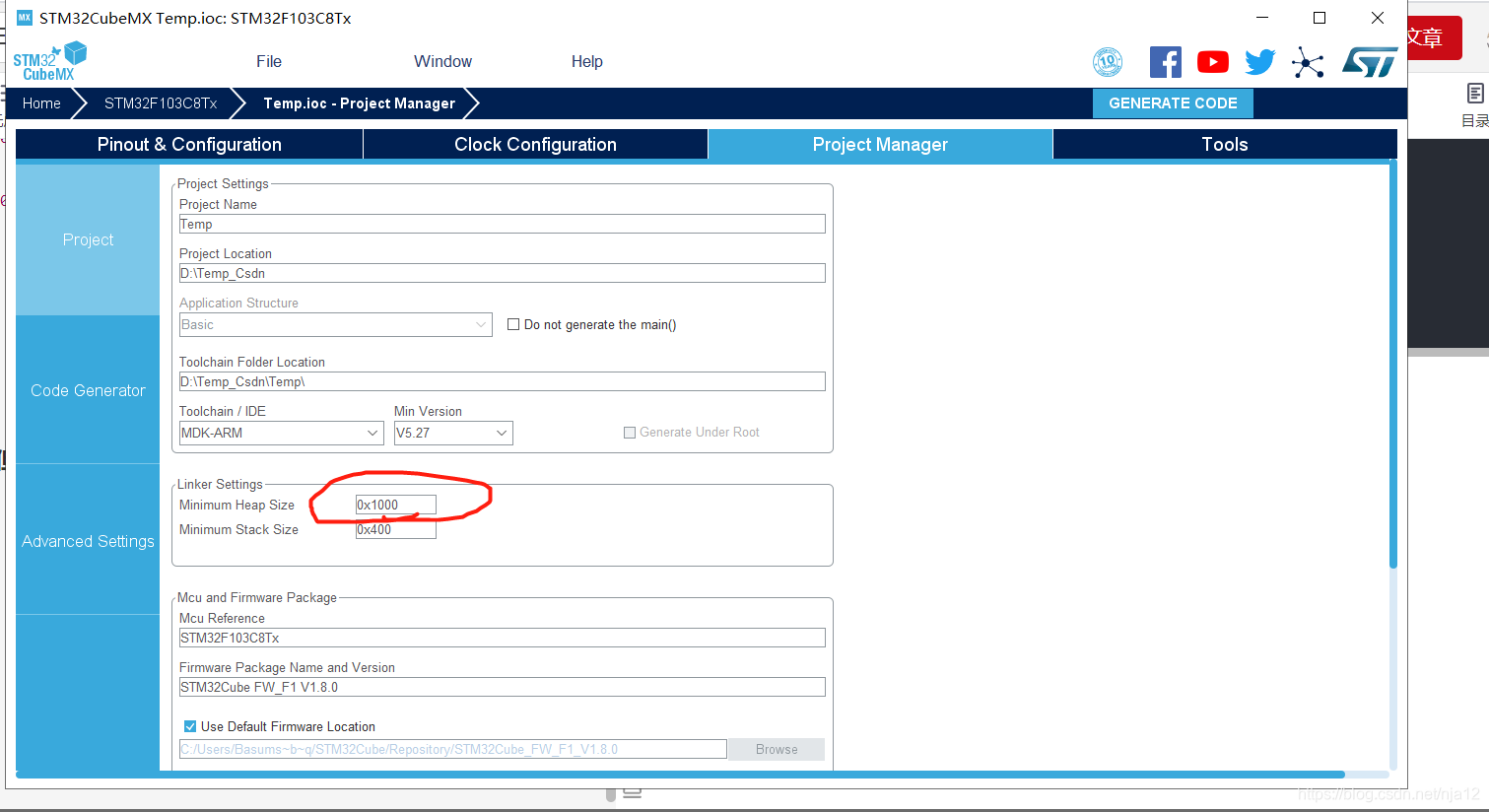Click the firmware repository path field

coord(452,749)
